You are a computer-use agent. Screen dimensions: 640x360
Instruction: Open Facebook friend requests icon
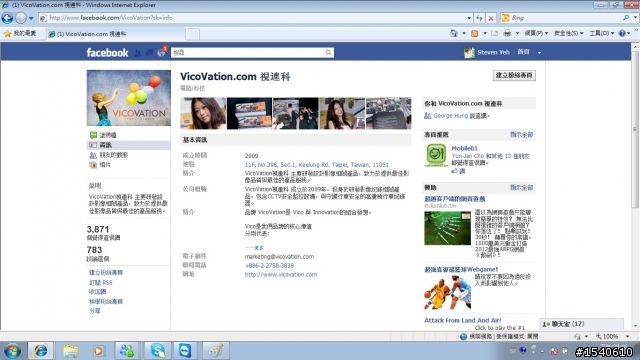click(x=138, y=53)
